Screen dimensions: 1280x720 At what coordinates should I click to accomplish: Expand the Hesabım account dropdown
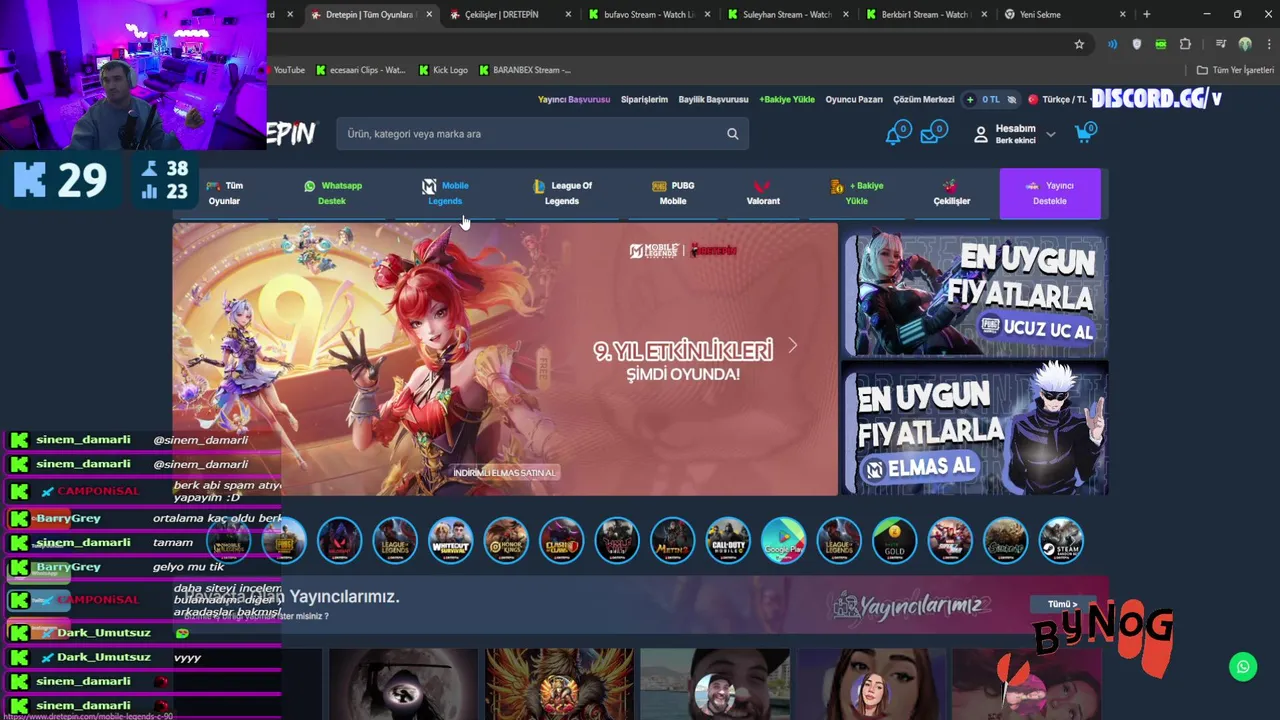click(x=1015, y=134)
